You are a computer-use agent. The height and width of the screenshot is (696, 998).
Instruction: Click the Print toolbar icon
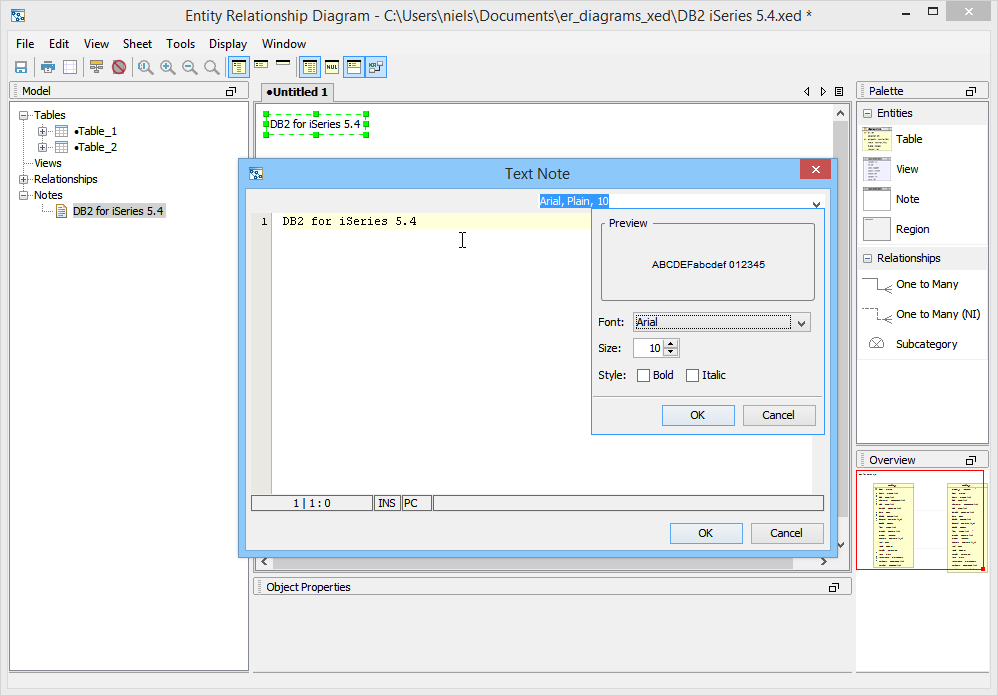48,67
